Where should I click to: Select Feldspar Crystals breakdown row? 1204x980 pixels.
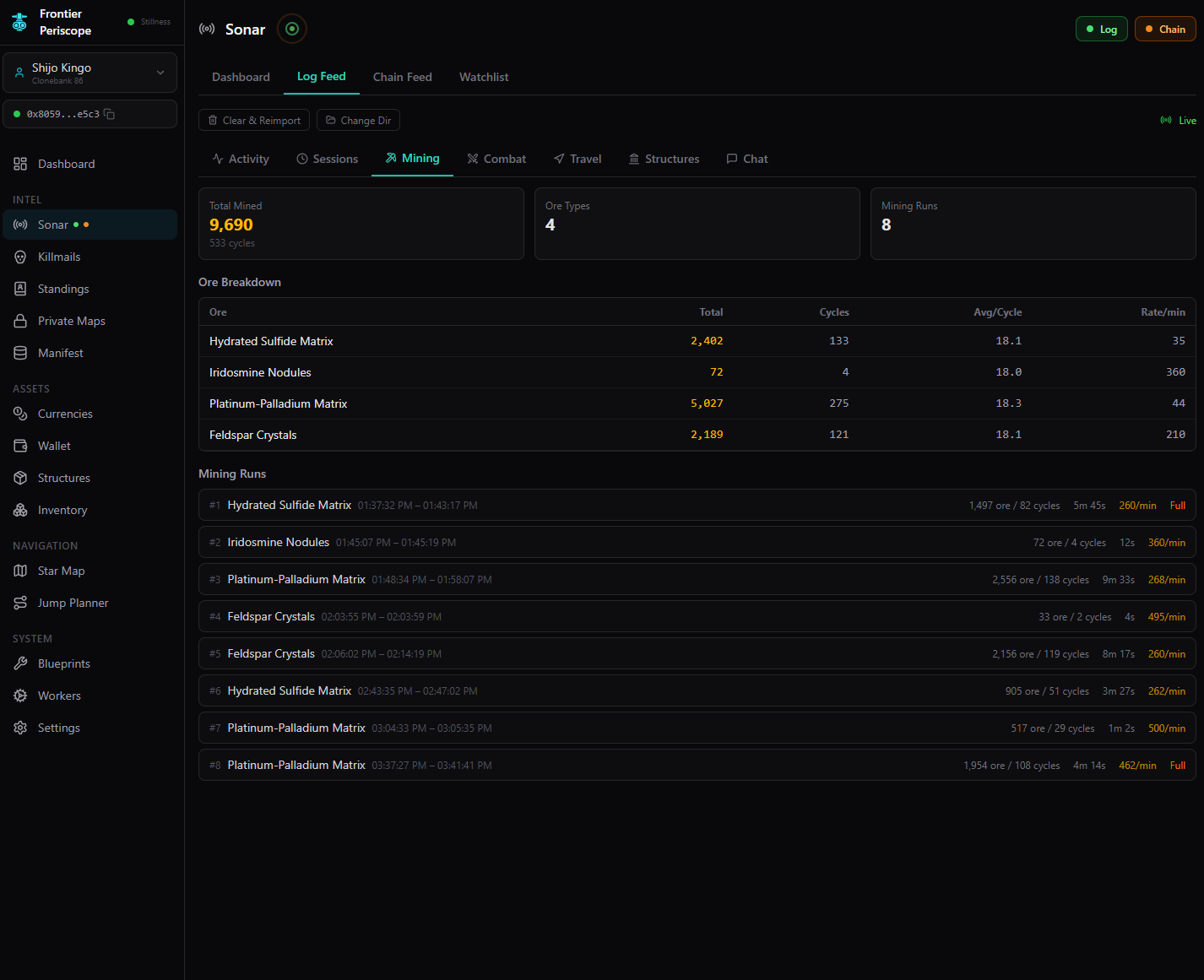(x=697, y=435)
